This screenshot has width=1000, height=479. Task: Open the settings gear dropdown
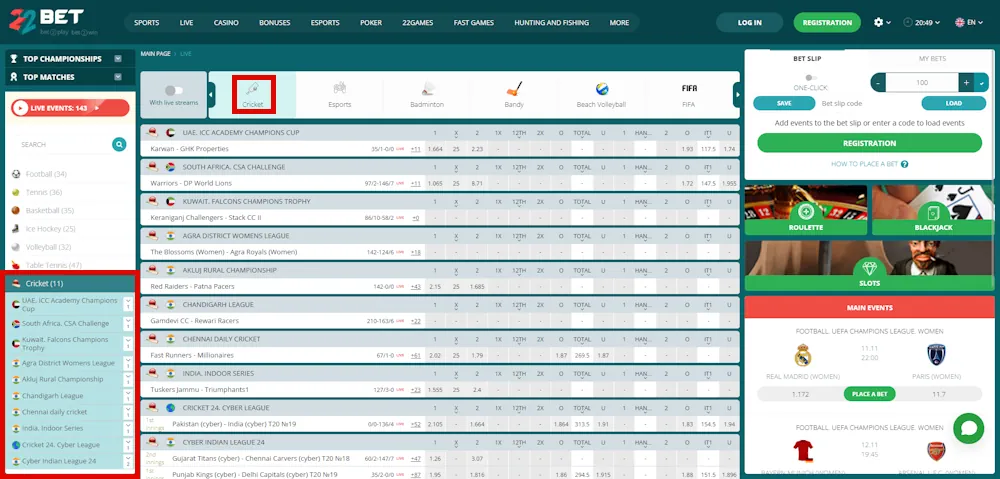(x=881, y=22)
